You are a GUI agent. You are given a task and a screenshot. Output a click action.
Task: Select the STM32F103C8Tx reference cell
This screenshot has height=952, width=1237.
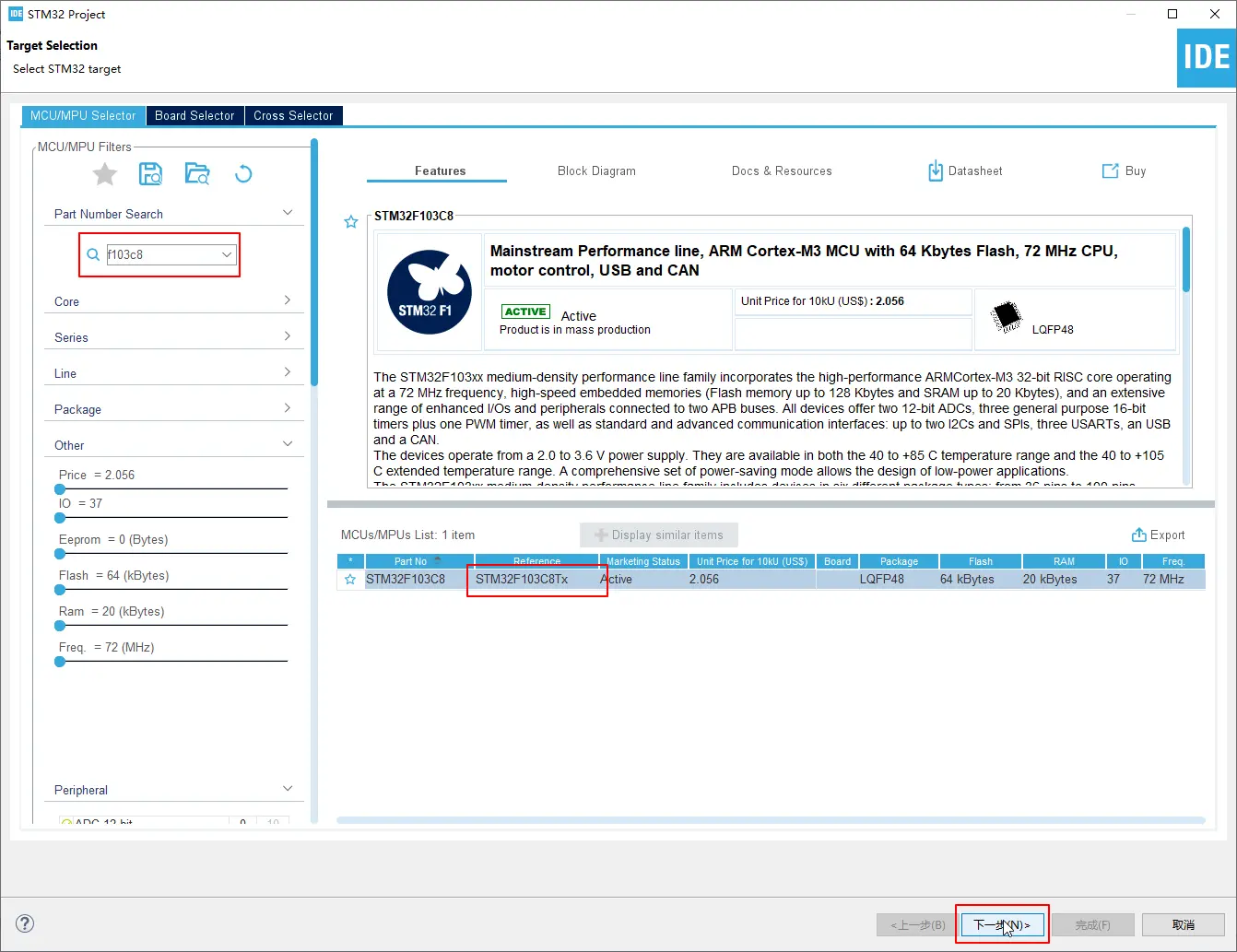point(536,580)
